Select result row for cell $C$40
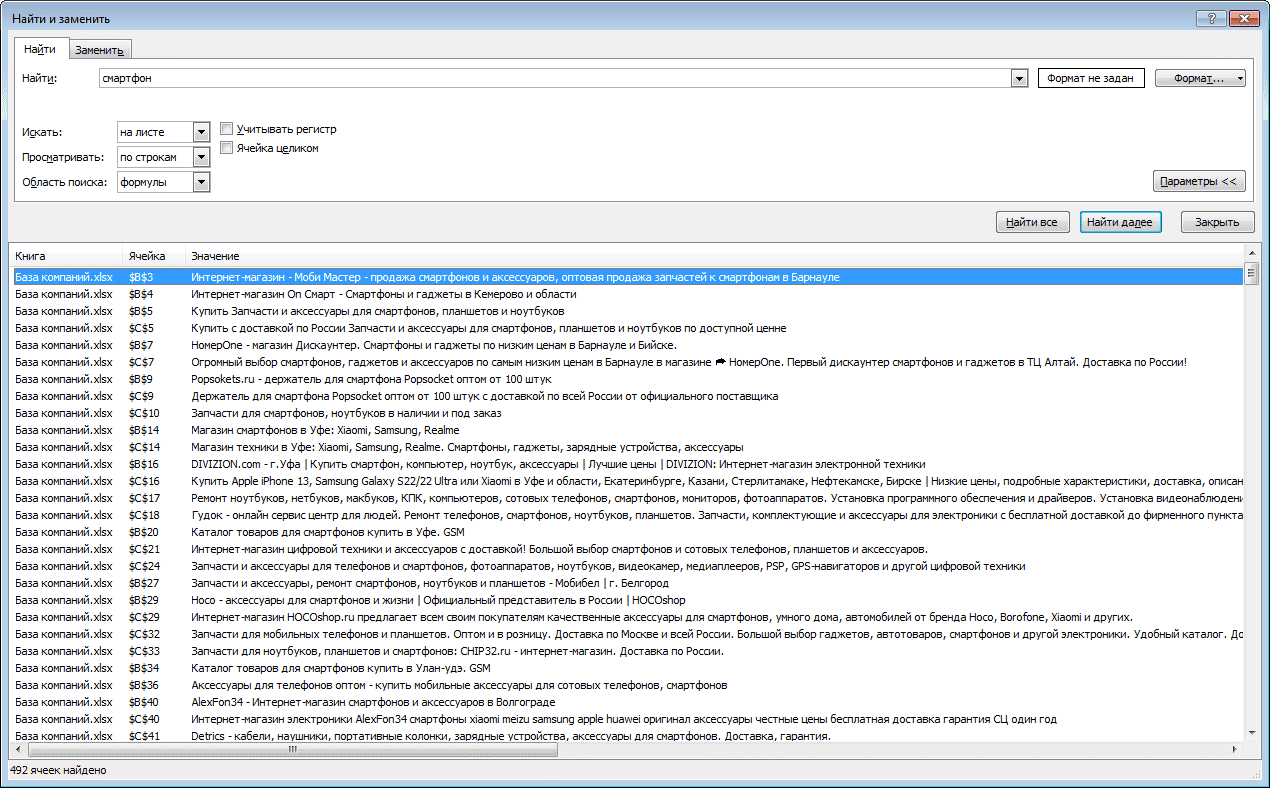 point(627,719)
